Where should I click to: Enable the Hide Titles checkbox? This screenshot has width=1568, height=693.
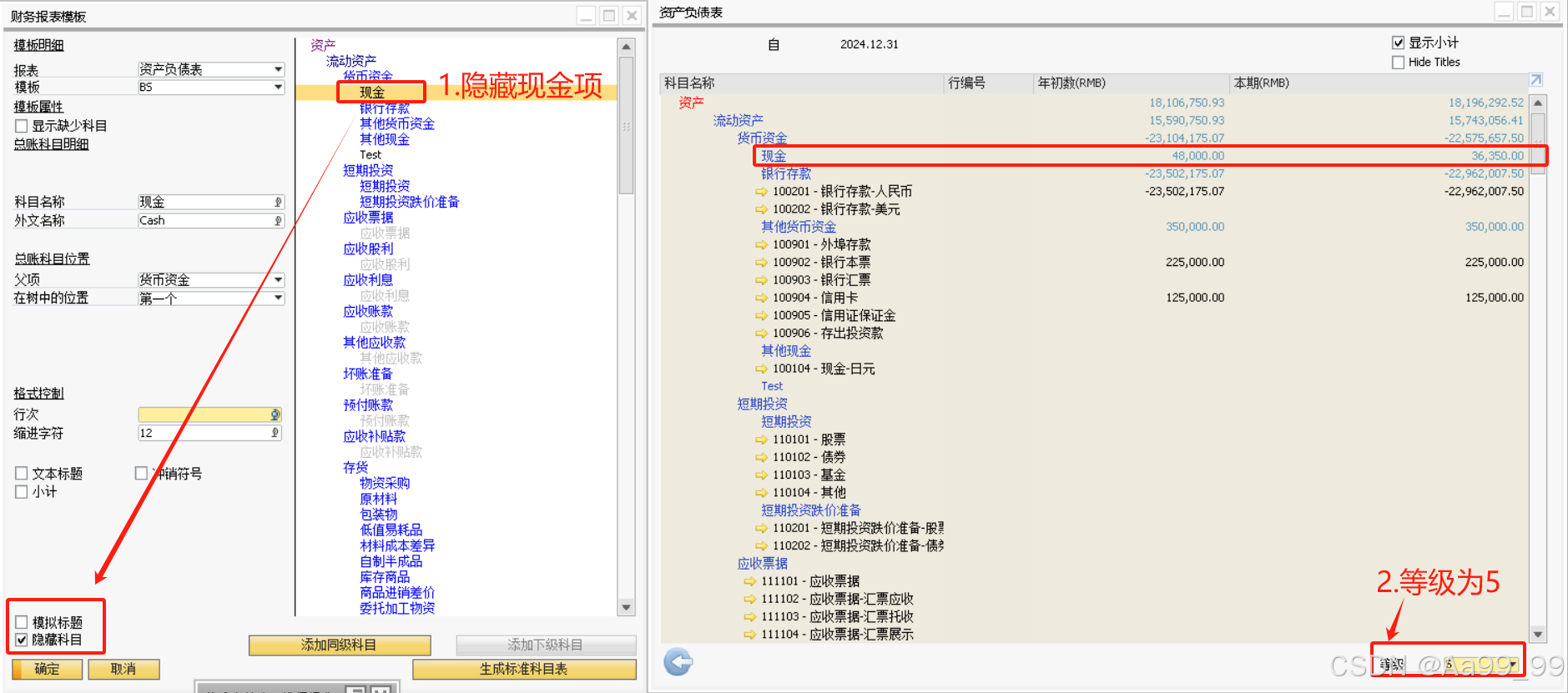[x=1399, y=62]
